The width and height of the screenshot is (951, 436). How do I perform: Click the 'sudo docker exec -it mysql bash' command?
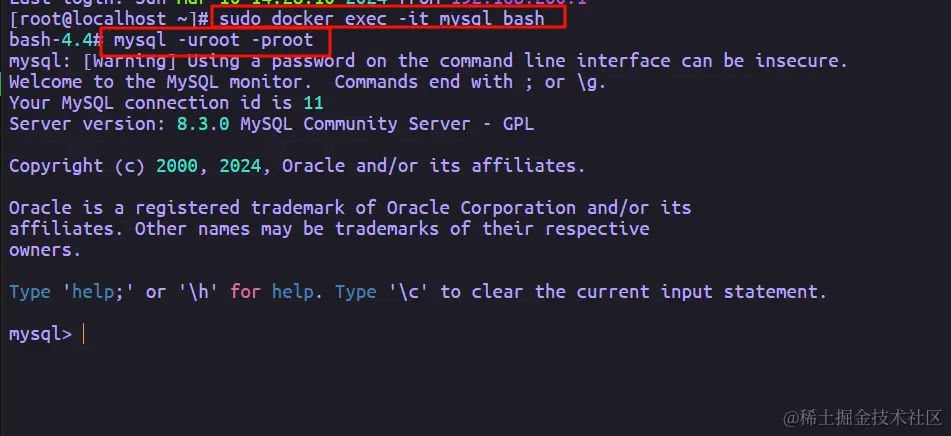coord(381,19)
